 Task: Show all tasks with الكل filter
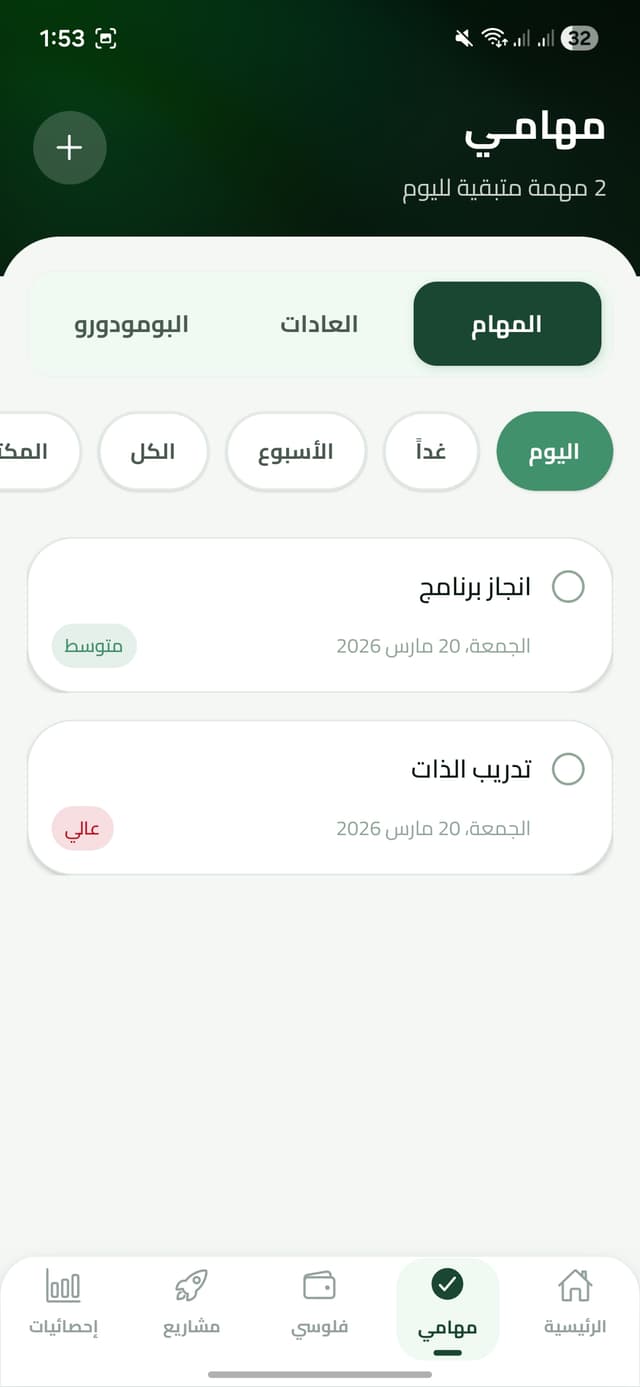point(154,451)
